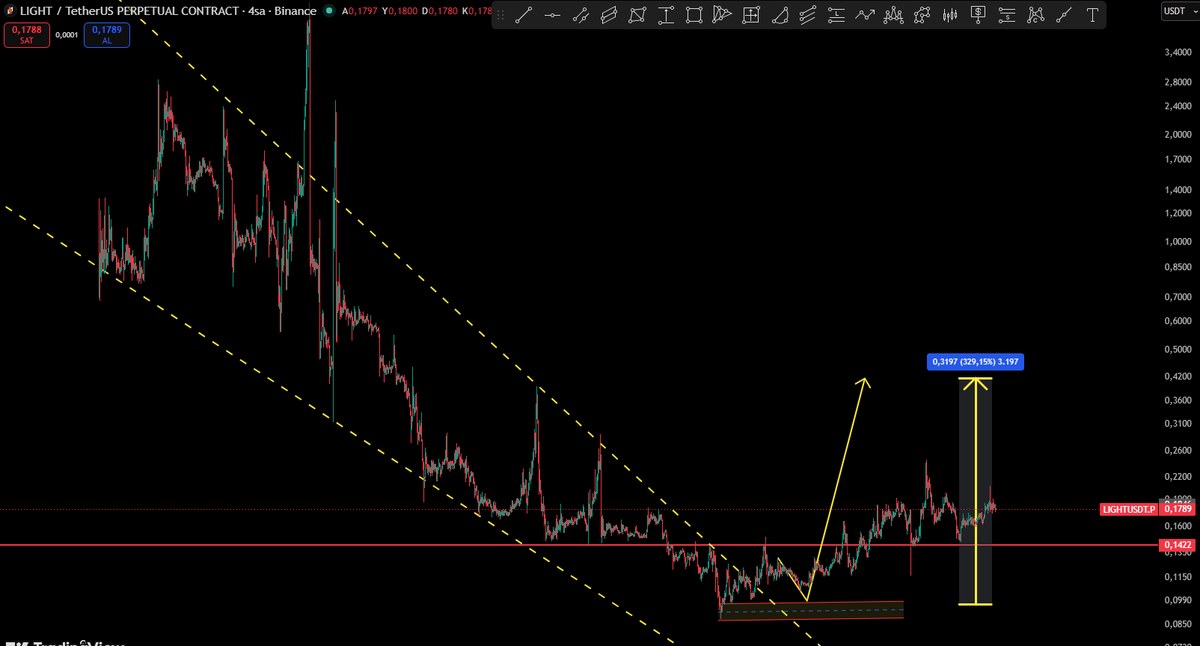Screen dimensions: 1200x646
Task: Select the three parallel diagonal lines tool
Action: (808, 15)
